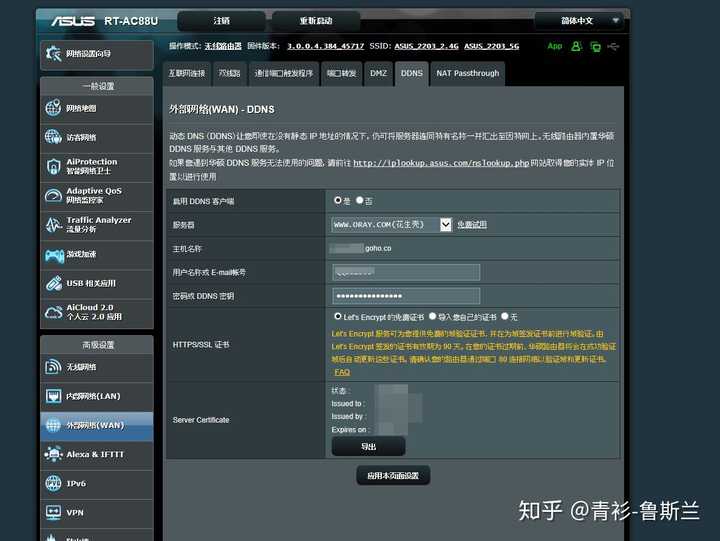Open the VPN sidebar icon
This screenshot has width=720, height=541.
53,513
